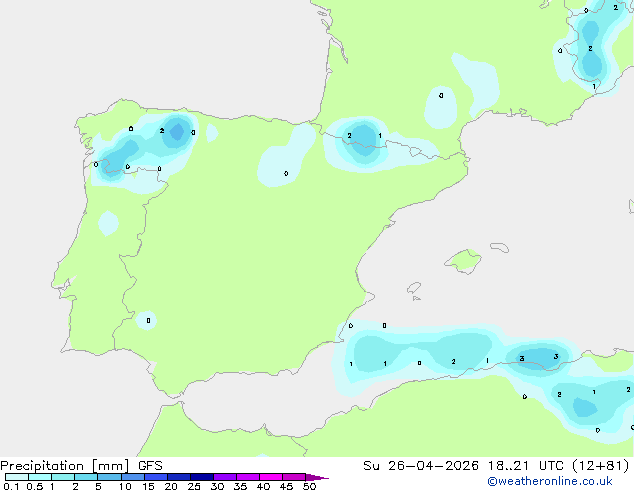634x490 pixels.
Task: Click Menorca island outline on the map
Action: coord(499,247)
